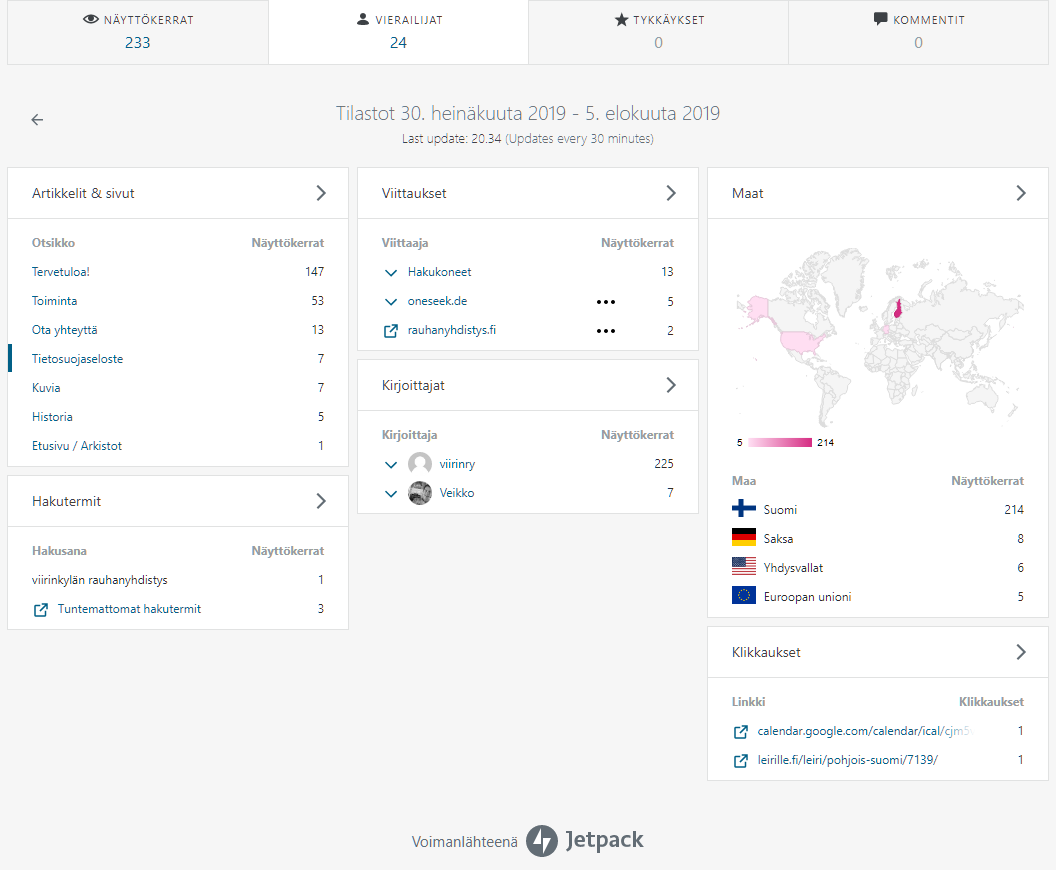The width and height of the screenshot is (1056, 870).
Task: Click the three-dots menu for oneseek.de
Action: click(605, 302)
